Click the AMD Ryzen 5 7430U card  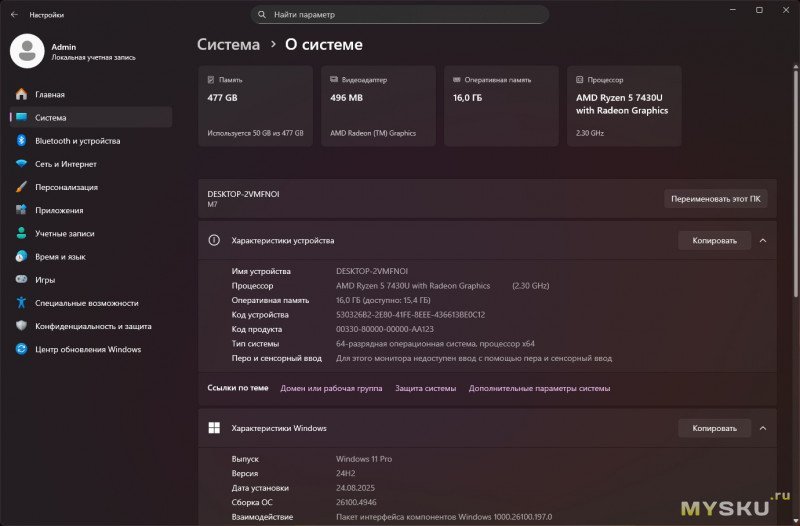pos(624,106)
